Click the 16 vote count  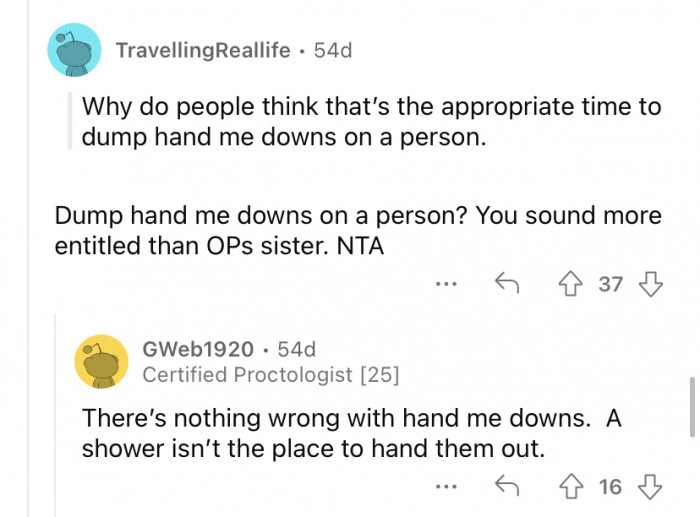click(610, 487)
